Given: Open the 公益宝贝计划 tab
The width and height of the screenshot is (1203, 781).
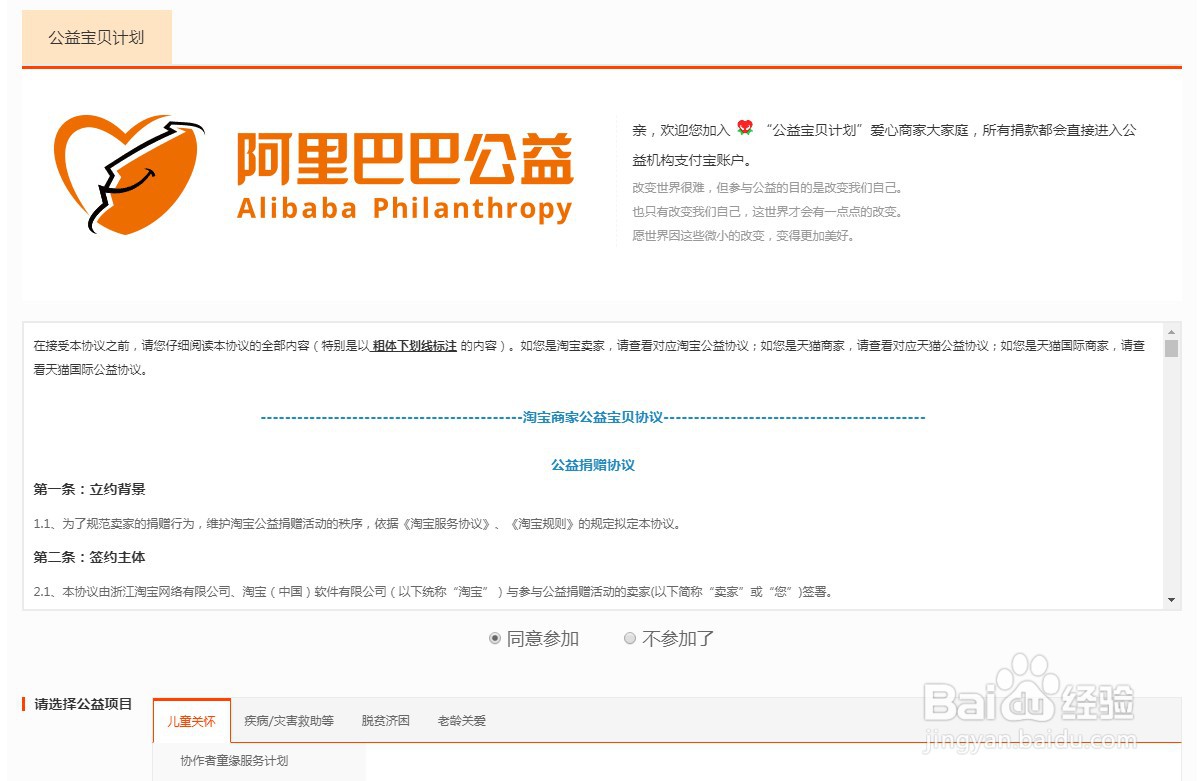Looking at the screenshot, I should point(97,37).
